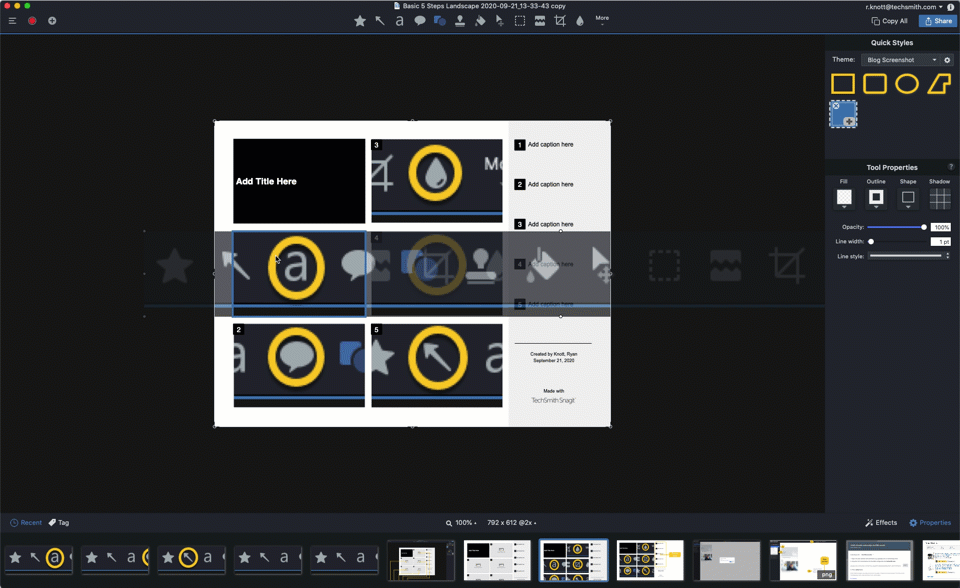
Task: Open the Outline color dropdown
Action: (876, 198)
